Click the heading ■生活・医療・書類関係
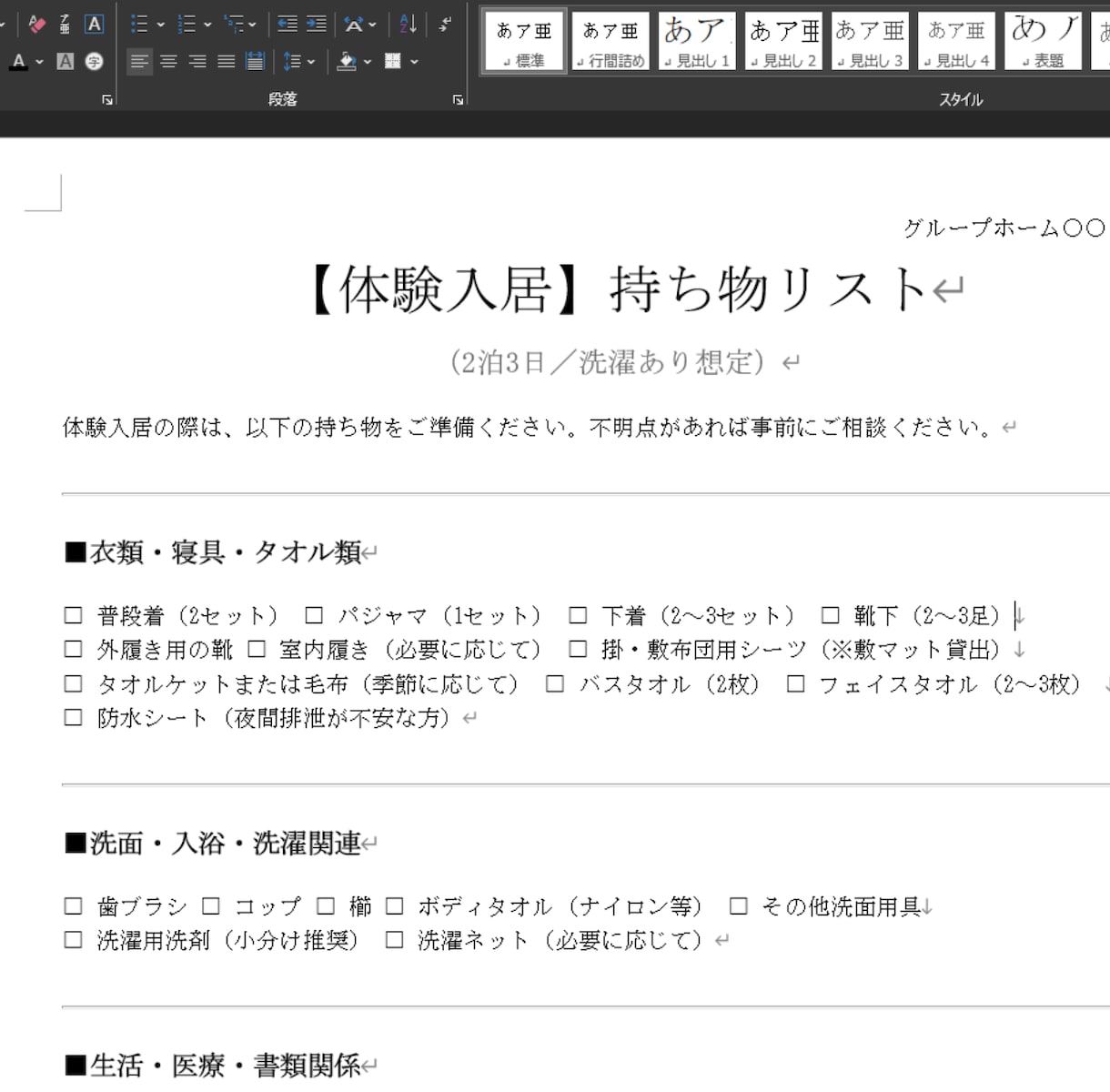1110x1092 pixels. pos(213,1065)
